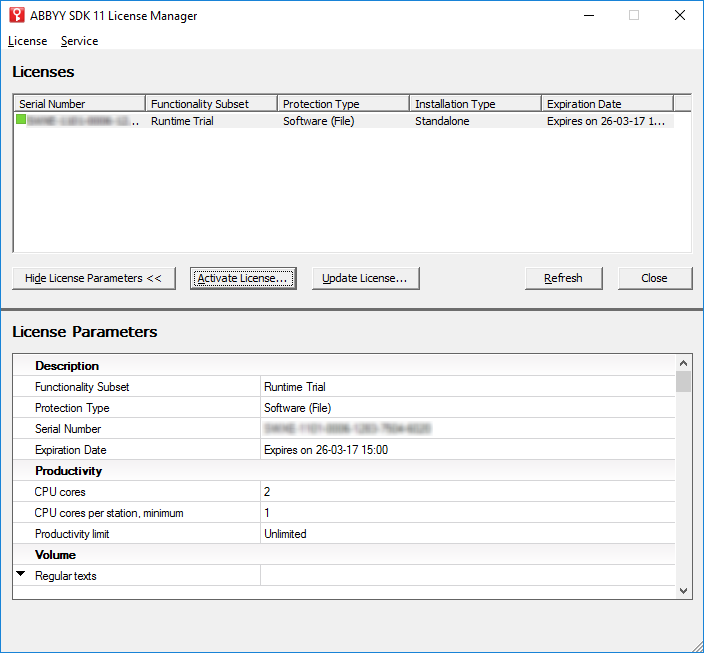Select the Protection Type parameter row
Screen dimensions: 704x653
[344, 408]
